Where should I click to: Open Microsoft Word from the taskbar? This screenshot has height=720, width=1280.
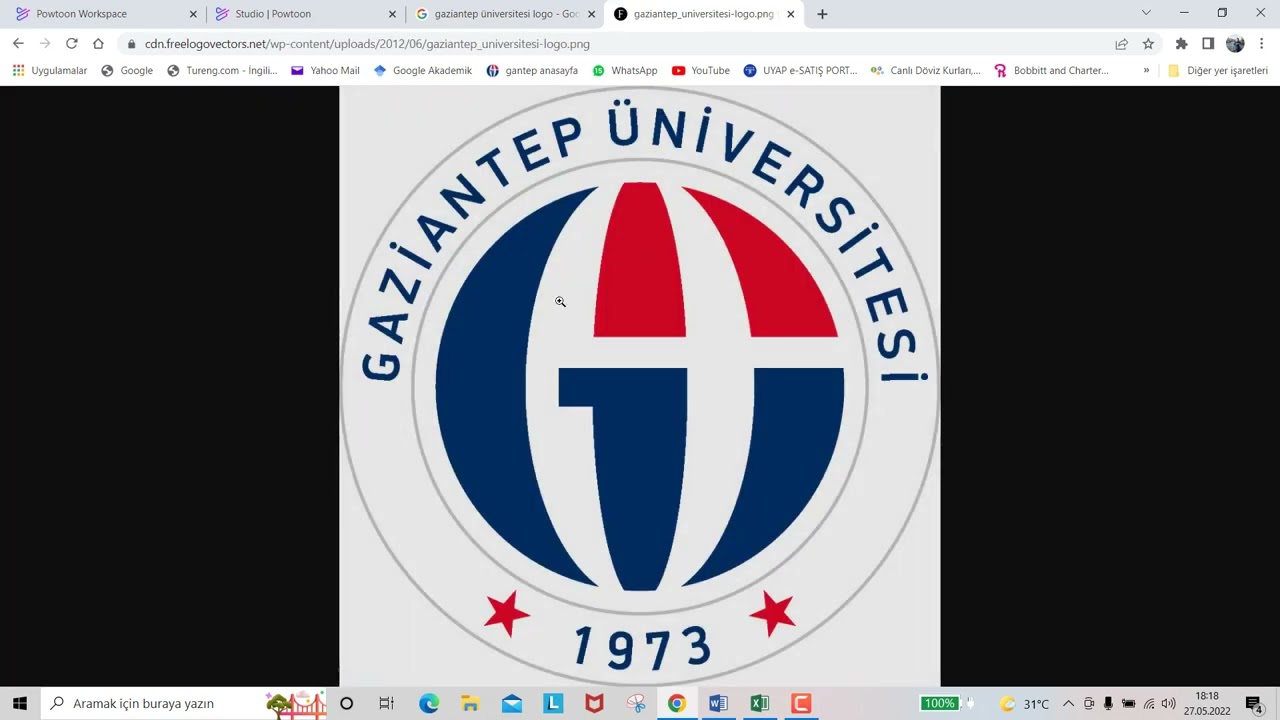click(718, 703)
